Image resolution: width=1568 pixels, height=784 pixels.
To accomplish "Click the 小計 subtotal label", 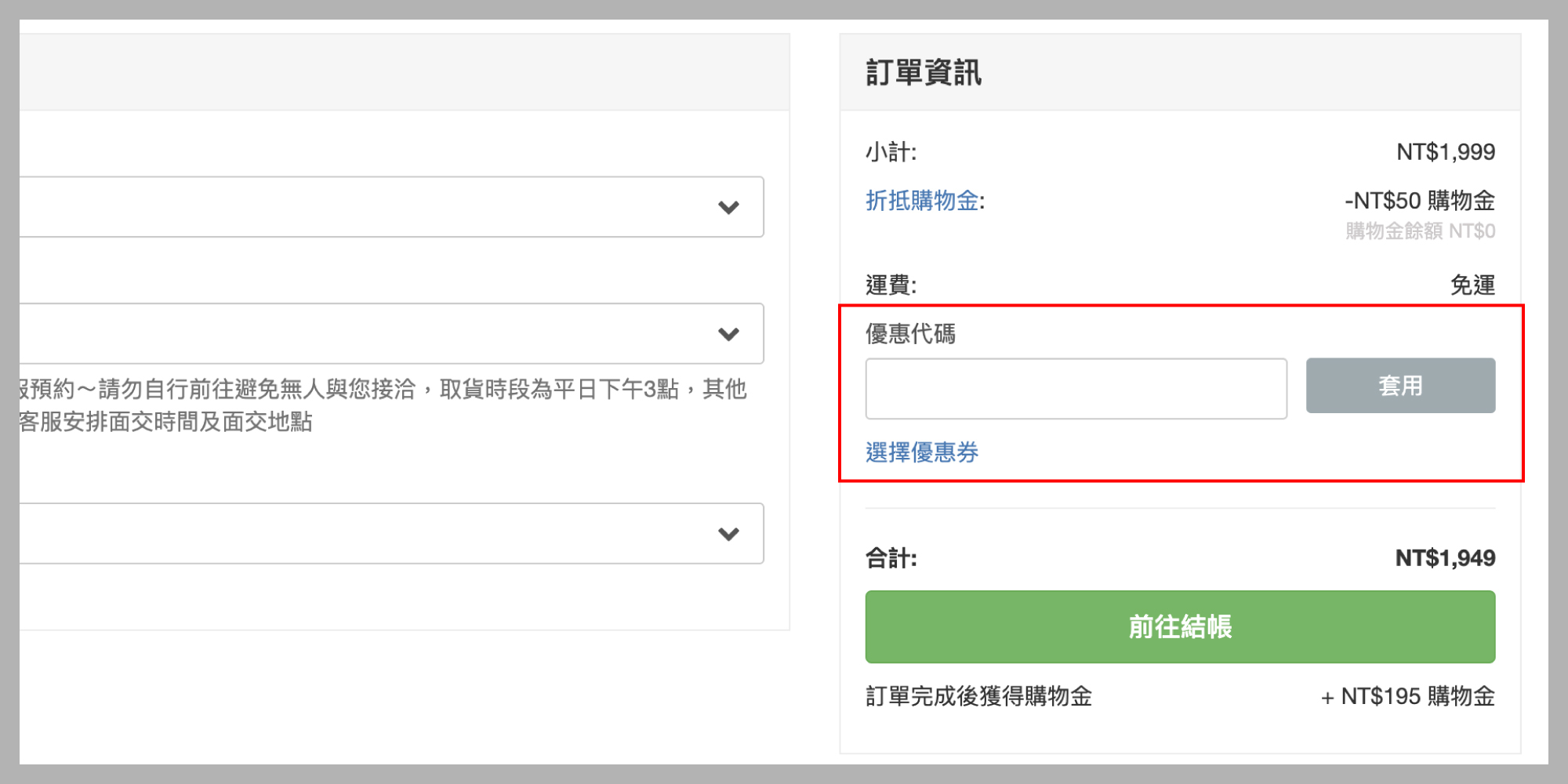I will tap(891, 152).
